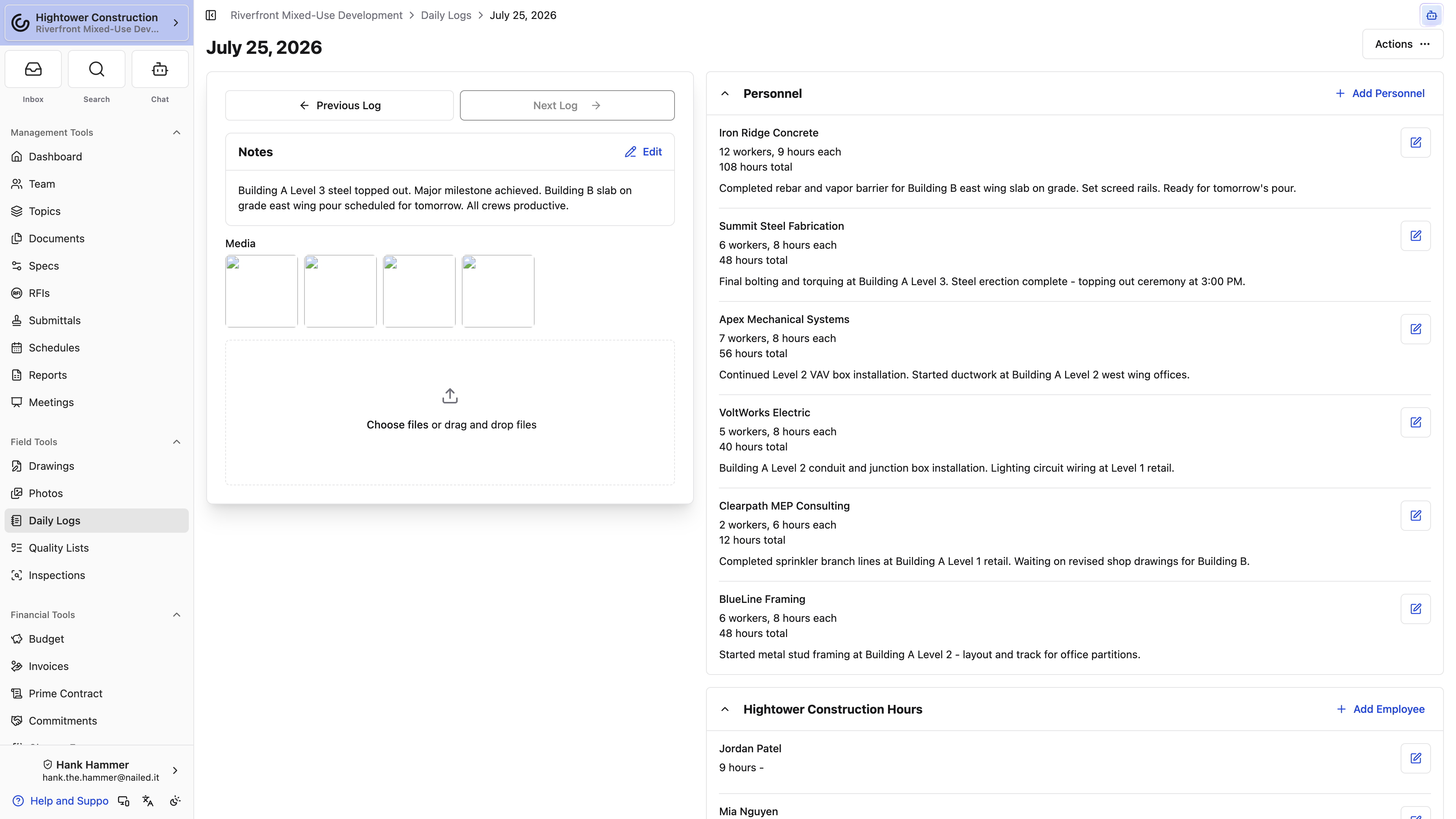Open Photos under Field Tools
This screenshot has height=819, width=1456.
(x=97, y=493)
